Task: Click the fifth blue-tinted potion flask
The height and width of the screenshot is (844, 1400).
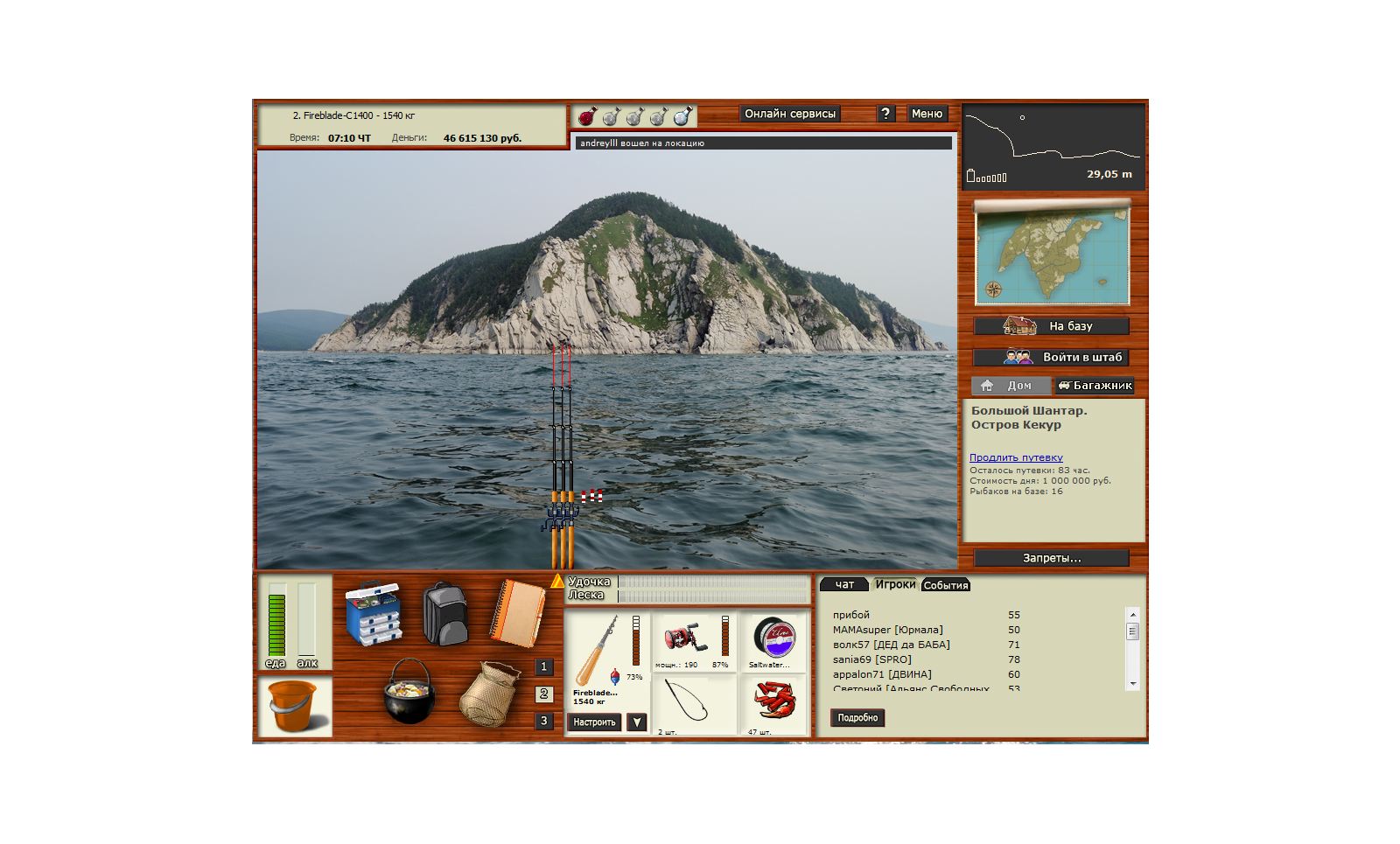Action: [x=682, y=115]
